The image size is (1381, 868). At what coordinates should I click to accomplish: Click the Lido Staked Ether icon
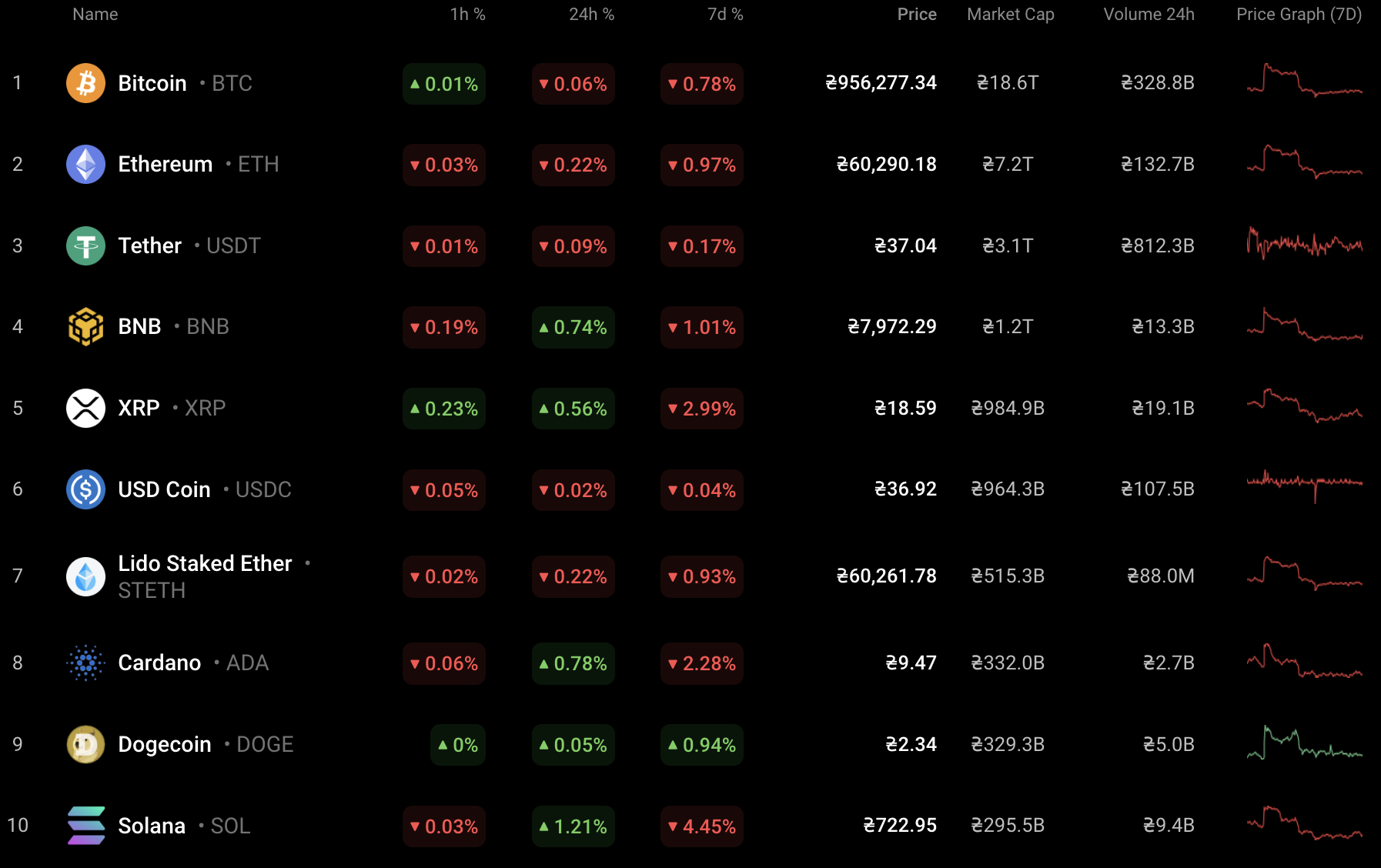(x=85, y=576)
